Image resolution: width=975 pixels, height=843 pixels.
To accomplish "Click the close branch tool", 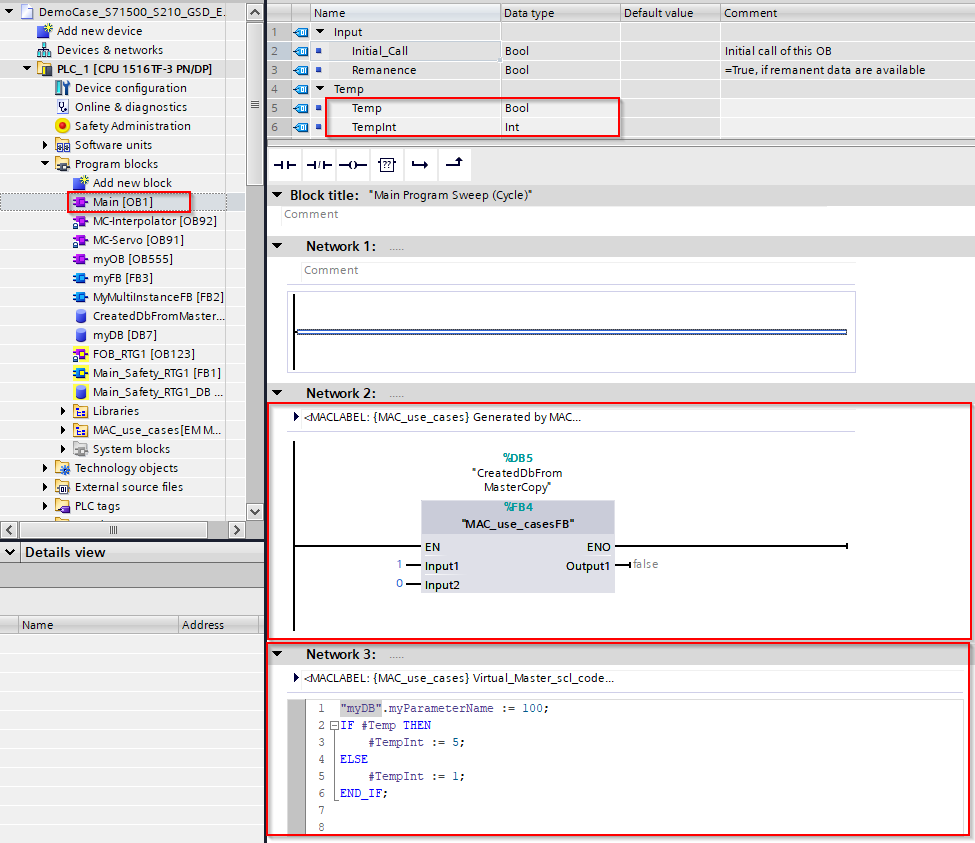I will (x=455, y=164).
